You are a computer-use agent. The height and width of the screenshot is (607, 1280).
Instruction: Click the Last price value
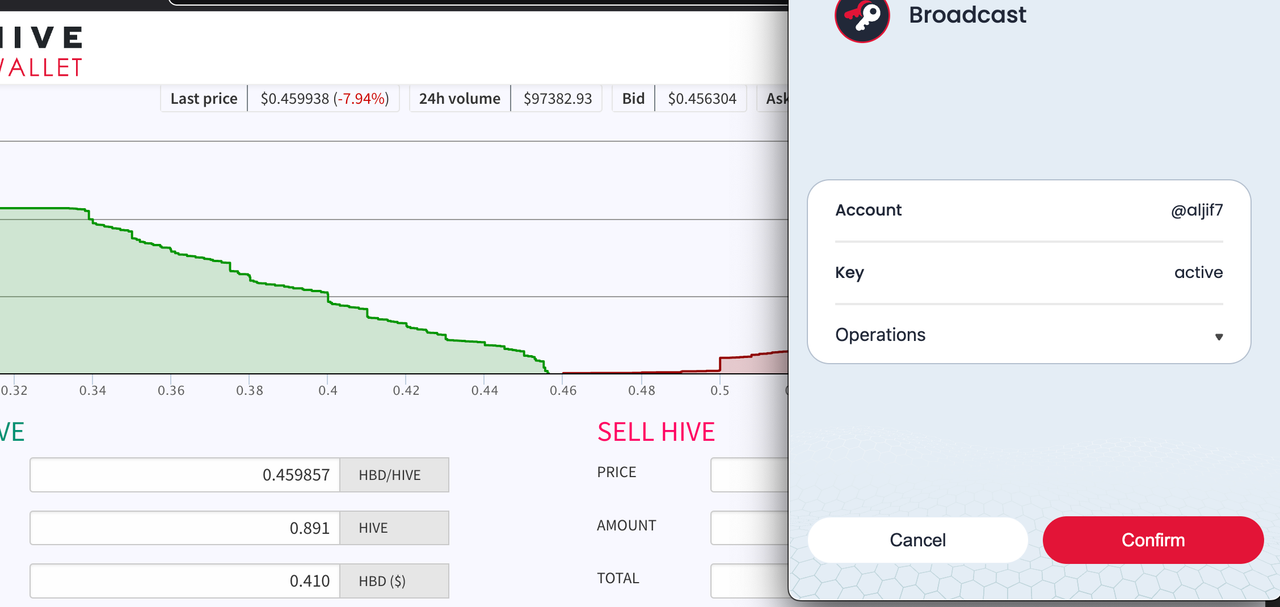324,99
